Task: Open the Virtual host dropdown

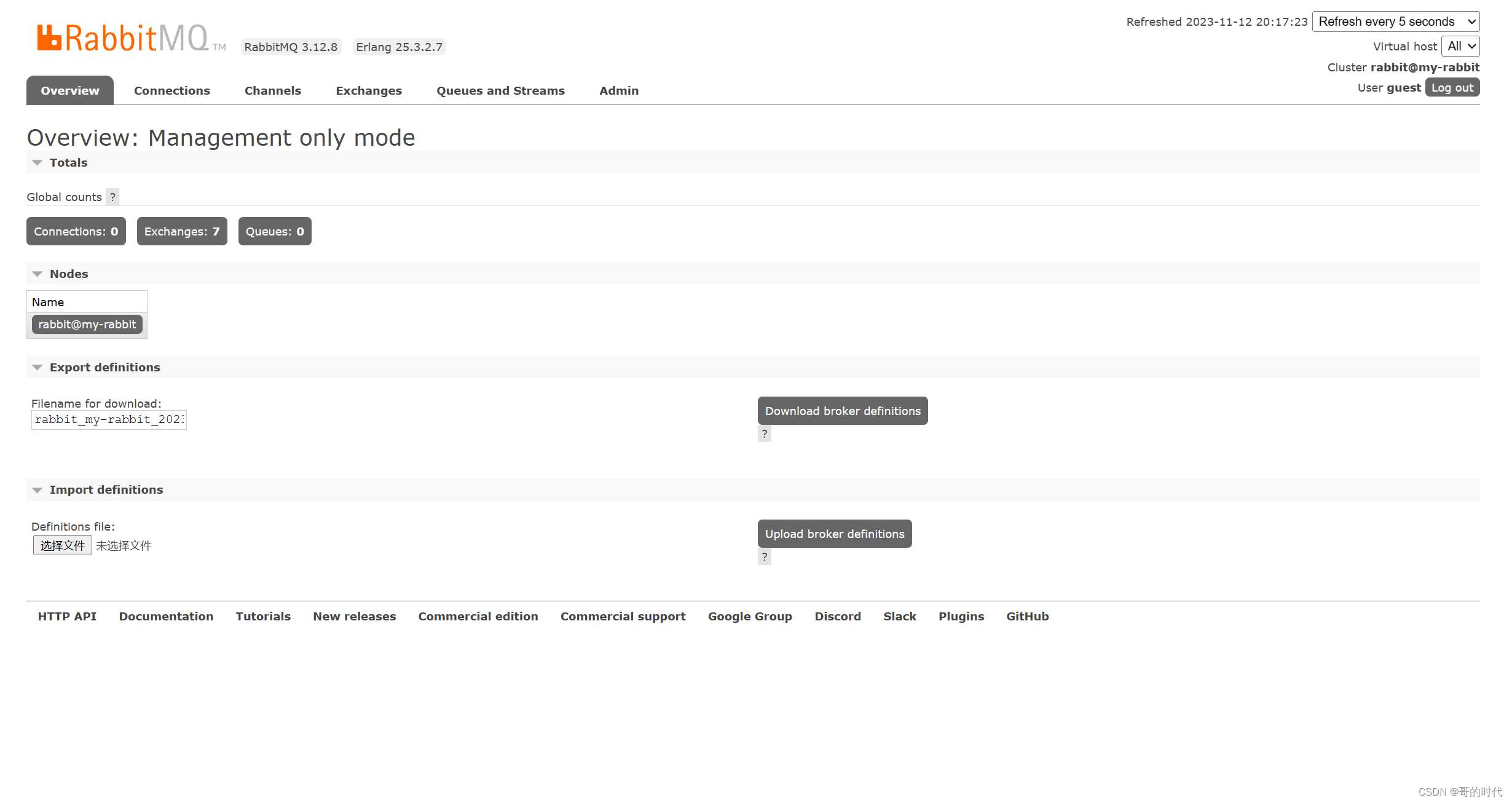Action: click(x=1460, y=46)
